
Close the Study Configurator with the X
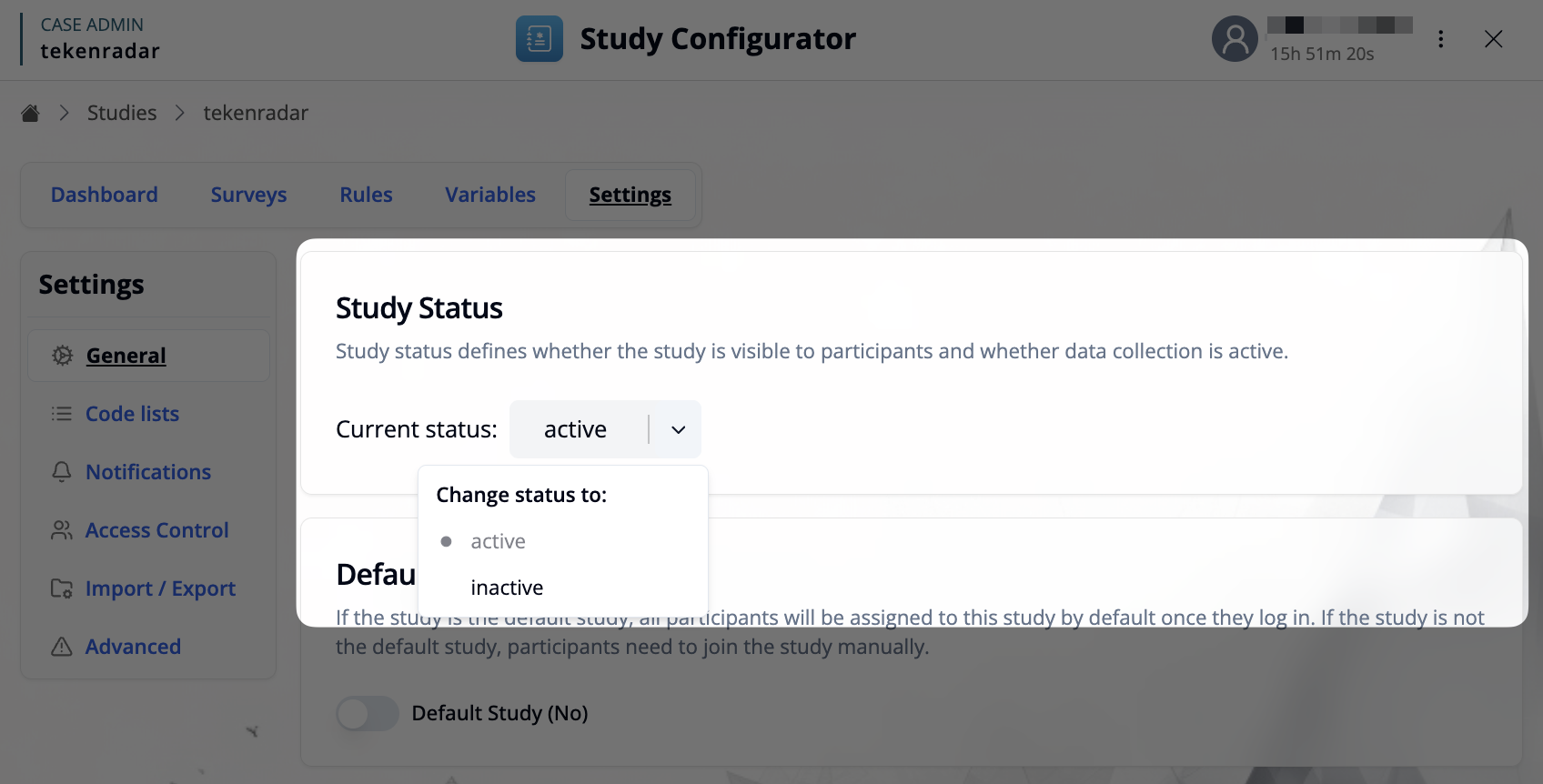[1493, 39]
